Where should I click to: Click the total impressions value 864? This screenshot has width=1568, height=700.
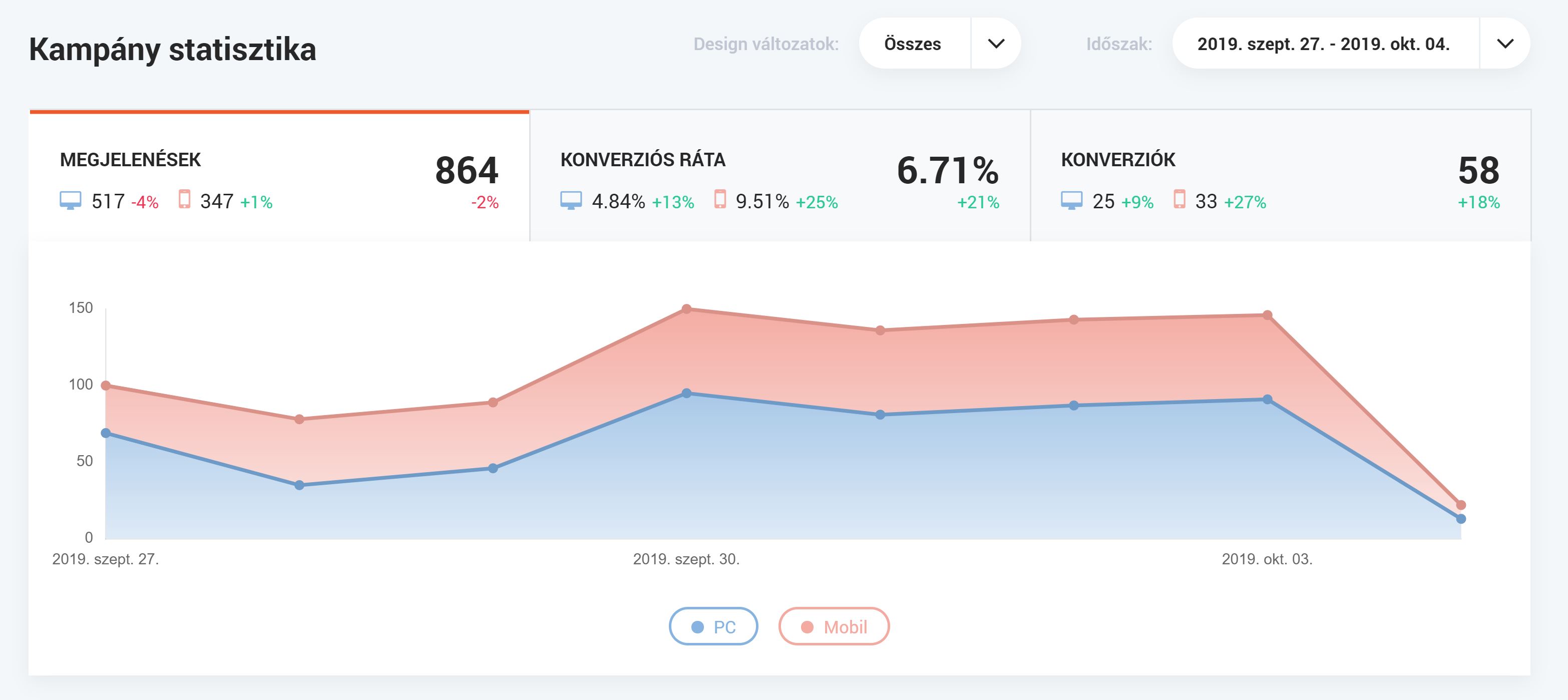pyautogui.click(x=467, y=170)
